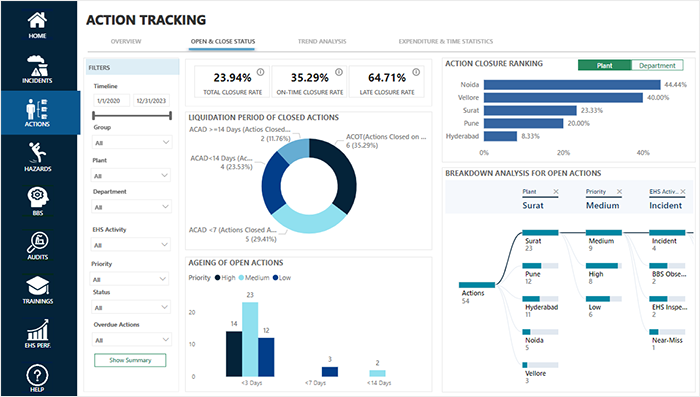Remove Plant level from breakdown tree
This screenshot has height=397, width=700.
pos(556,192)
